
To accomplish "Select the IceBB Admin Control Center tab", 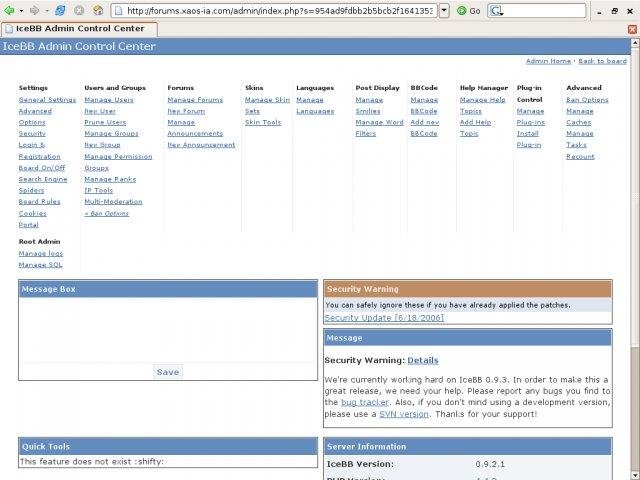I will tap(80, 29).
